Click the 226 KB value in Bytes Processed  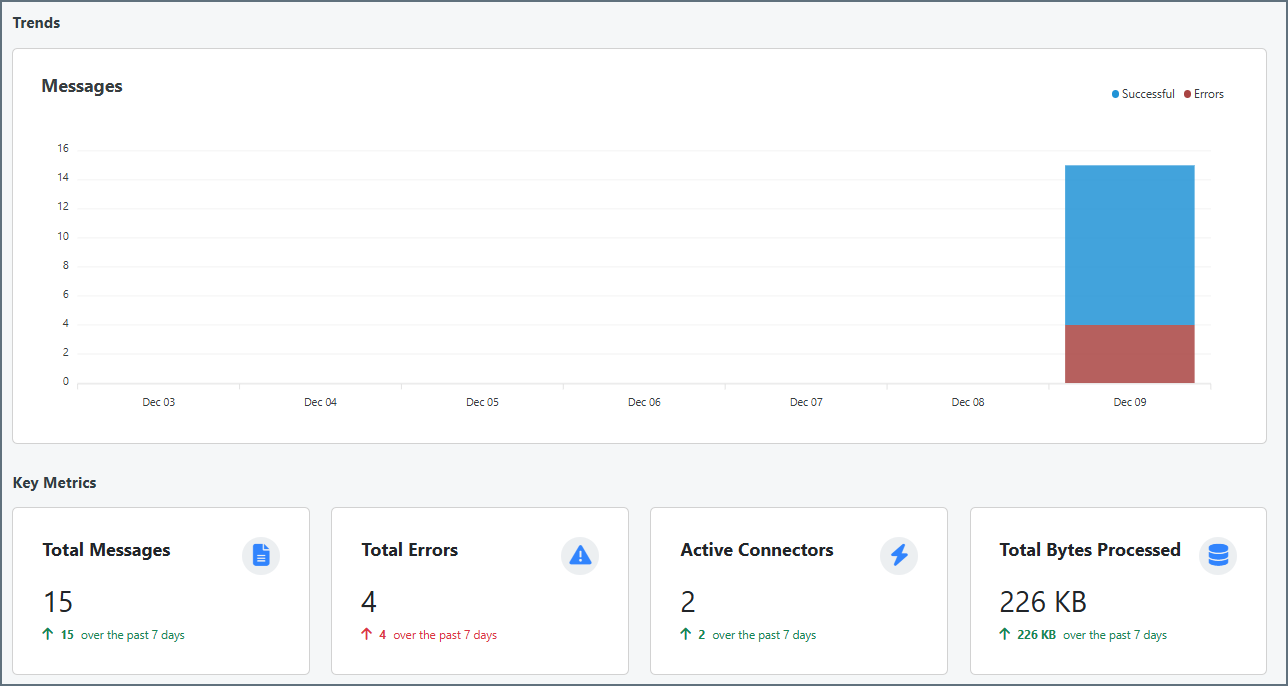coord(1042,602)
